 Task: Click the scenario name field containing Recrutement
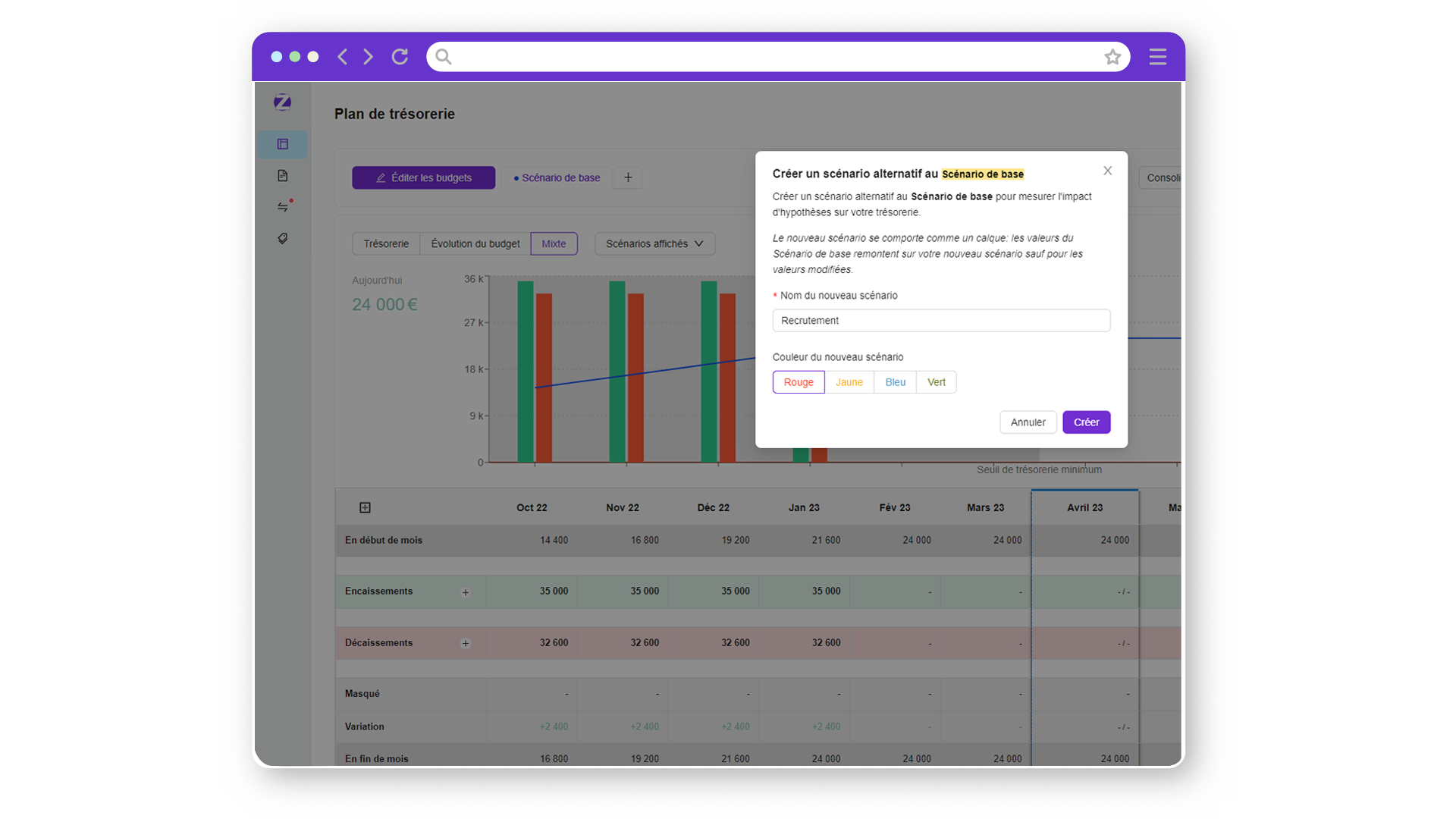coord(940,320)
